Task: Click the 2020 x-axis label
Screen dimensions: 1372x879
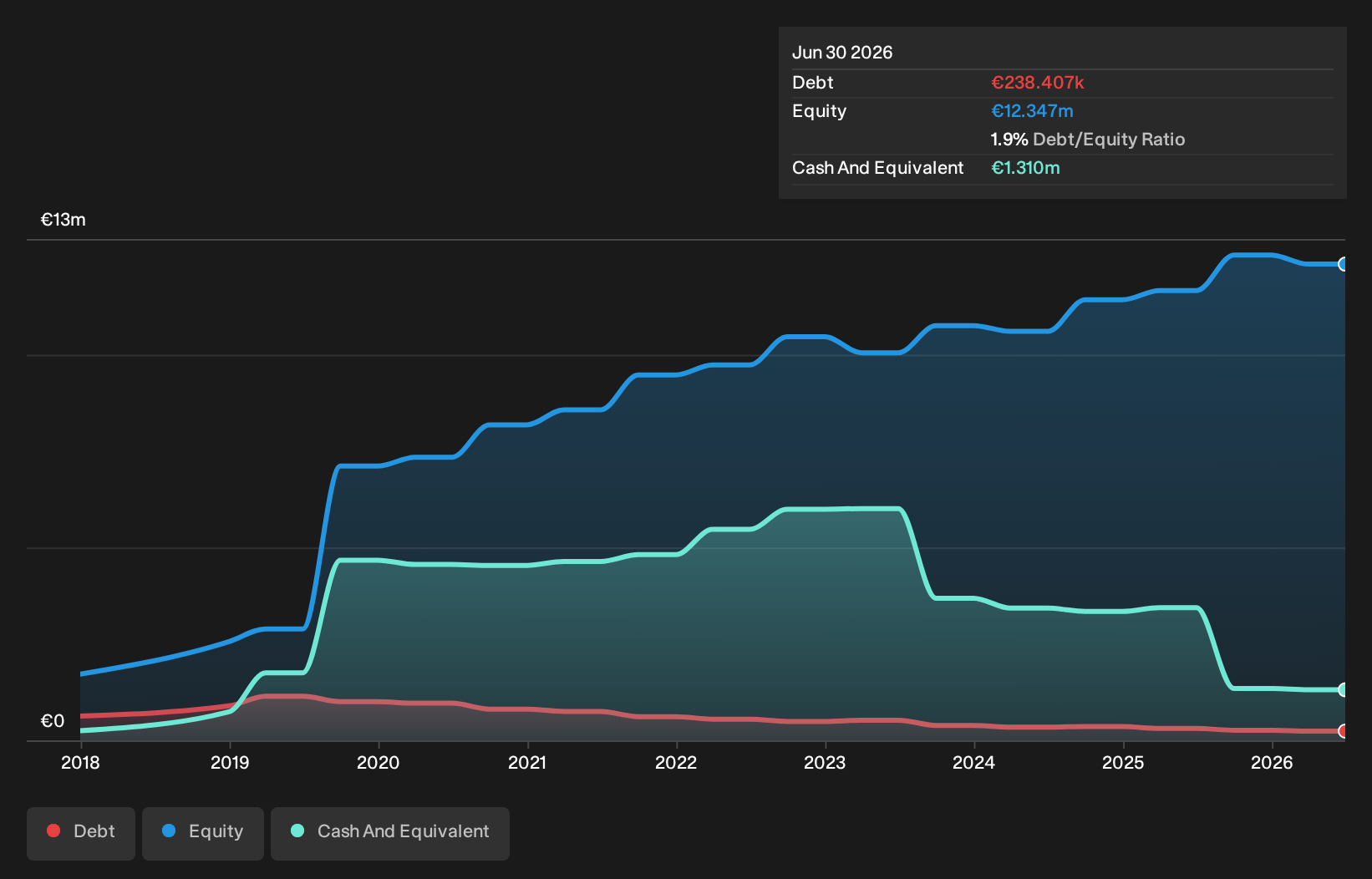Action: pyautogui.click(x=379, y=762)
